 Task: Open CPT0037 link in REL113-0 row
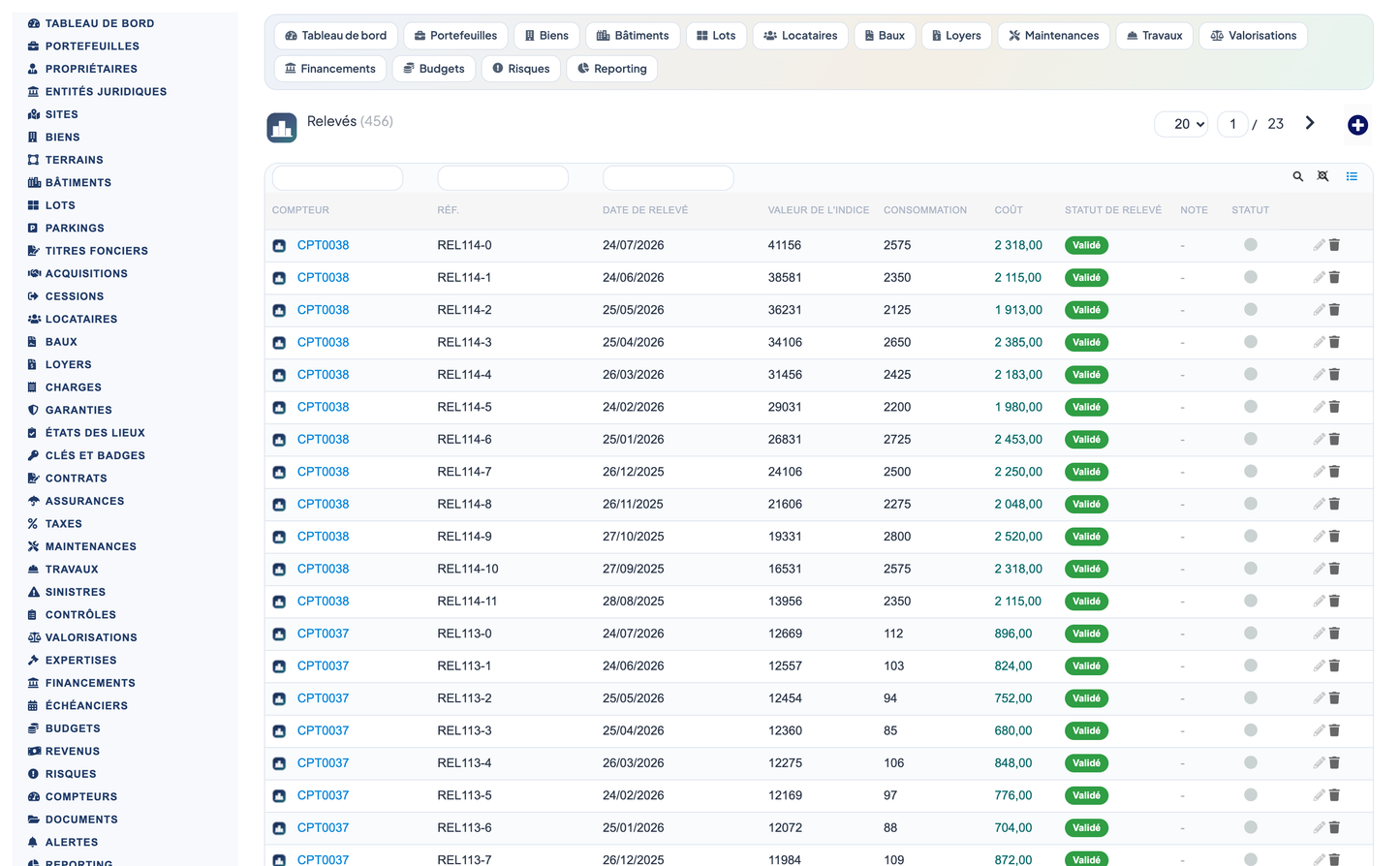click(323, 634)
